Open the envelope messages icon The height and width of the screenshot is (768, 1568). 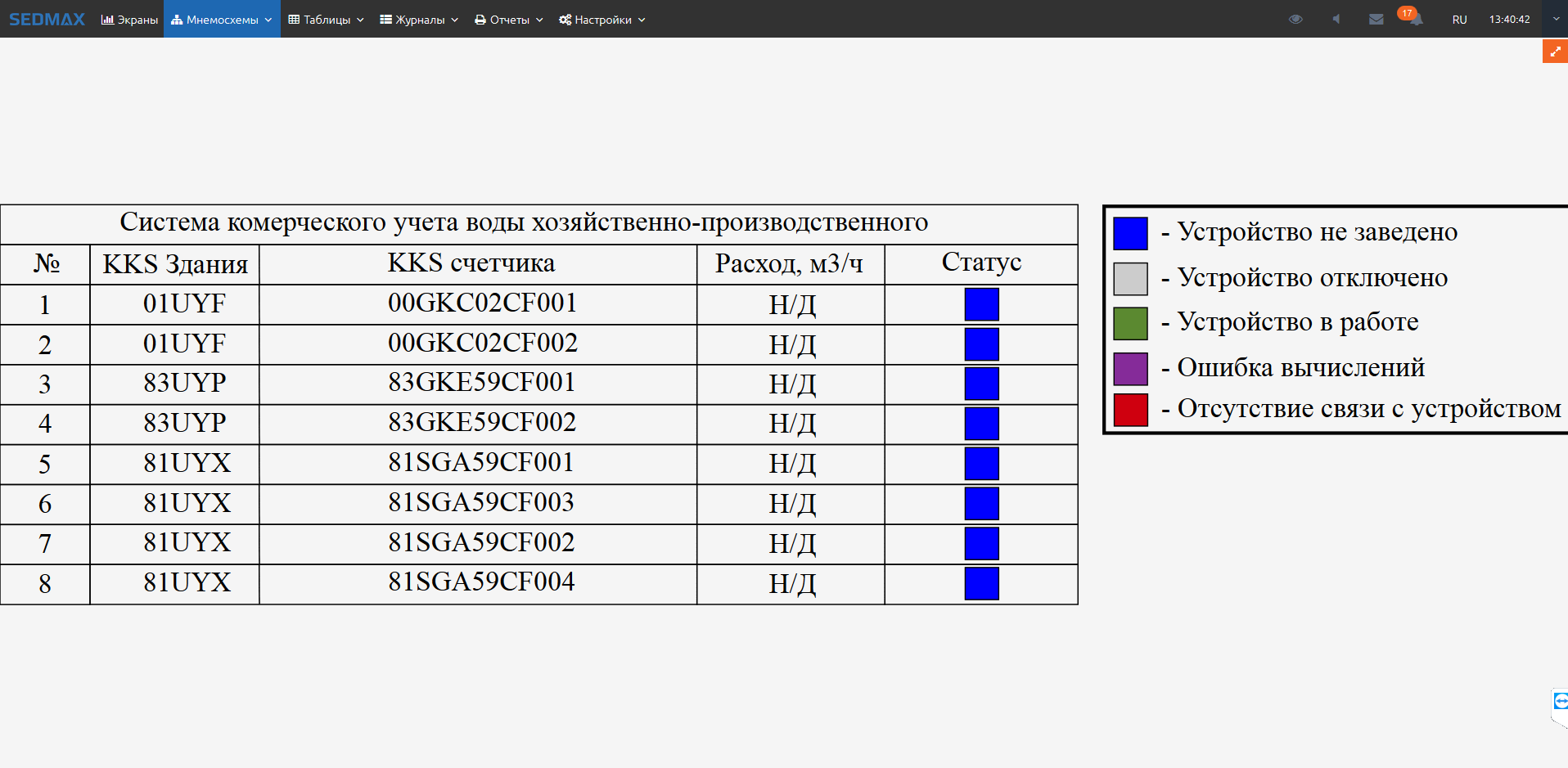click(x=1377, y=19)
